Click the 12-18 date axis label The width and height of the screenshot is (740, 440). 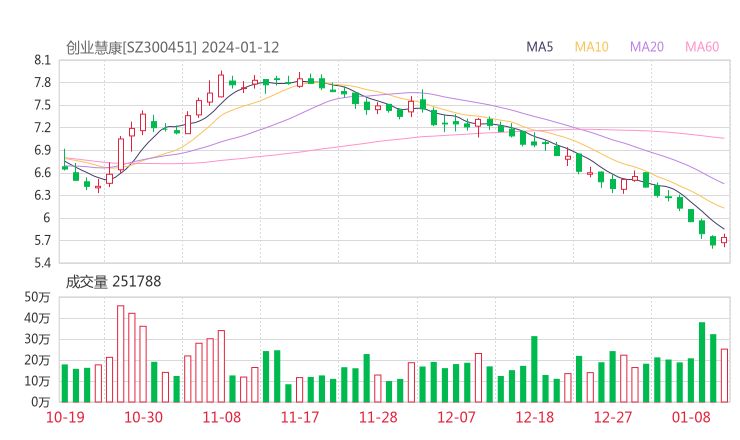535,417
